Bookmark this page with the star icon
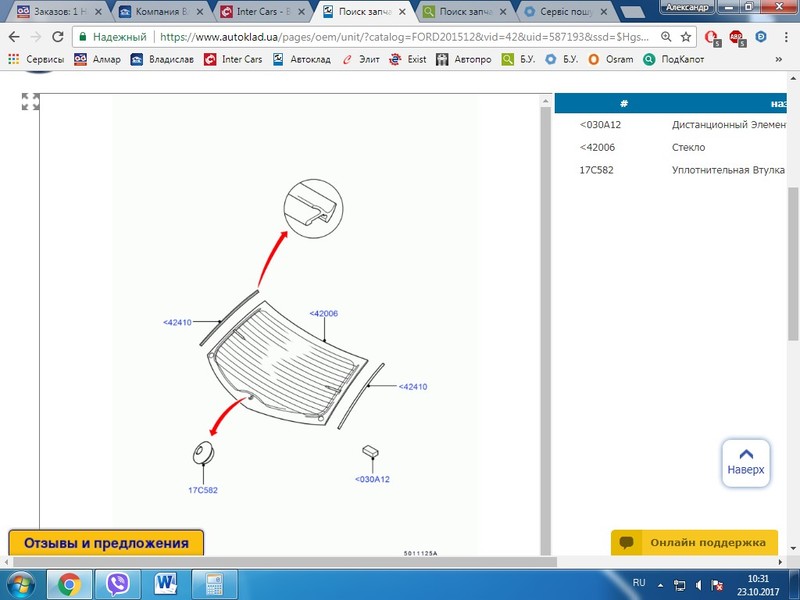This screenshot has width=800, height=600. tap(686, 36)
